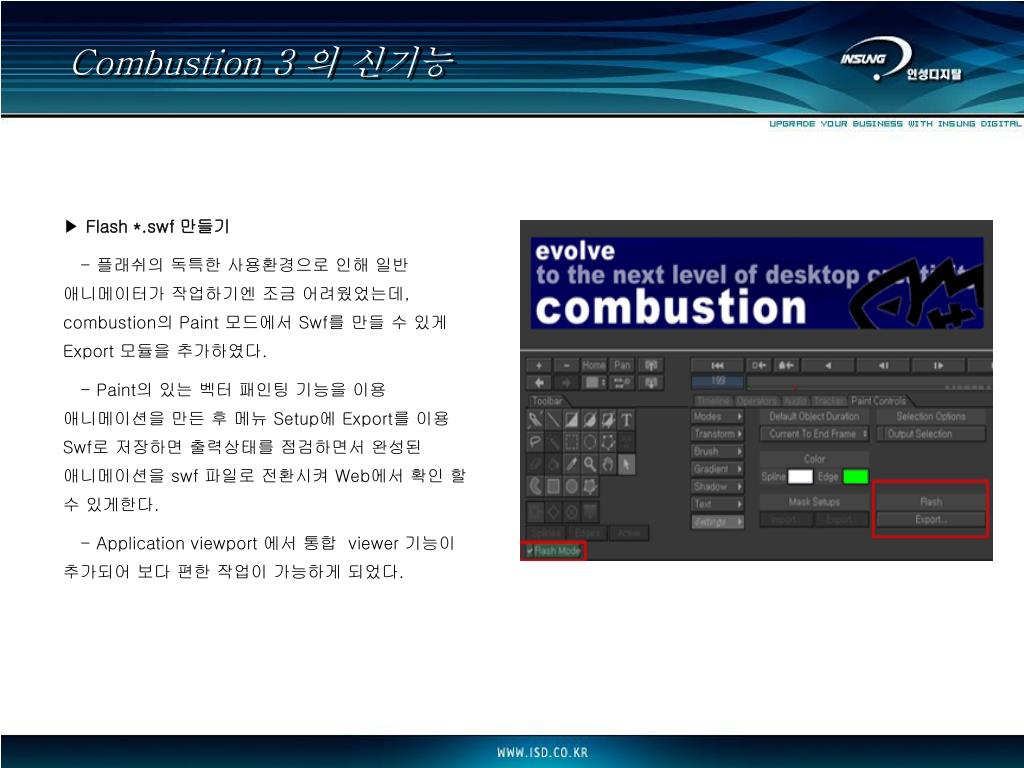This screenshot has height=768, width=1024.
Task: Select the Magnify zoom tool
Action: tap(590, 464)
